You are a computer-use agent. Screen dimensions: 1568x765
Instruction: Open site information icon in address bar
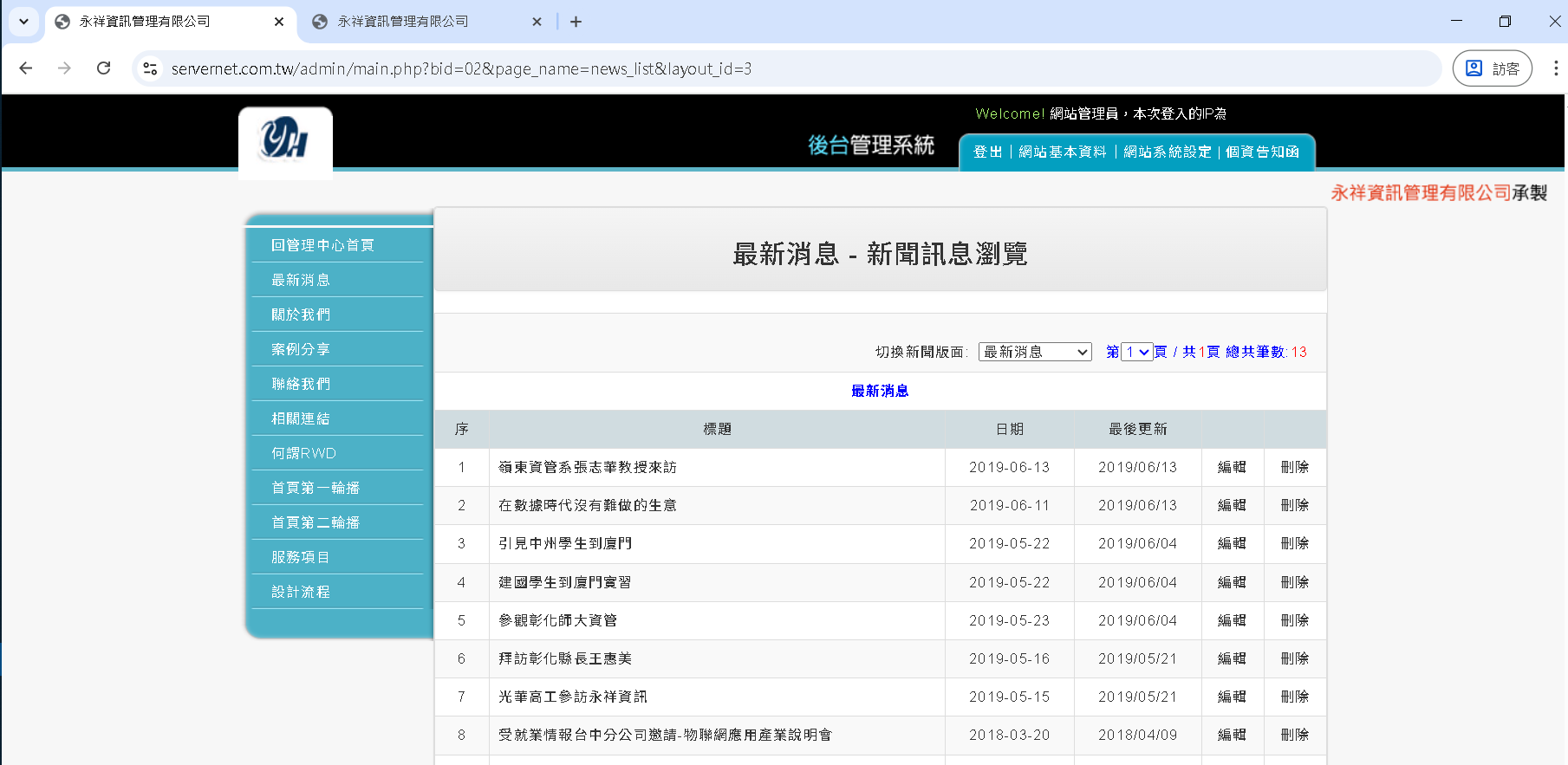(x=150, y=68)
